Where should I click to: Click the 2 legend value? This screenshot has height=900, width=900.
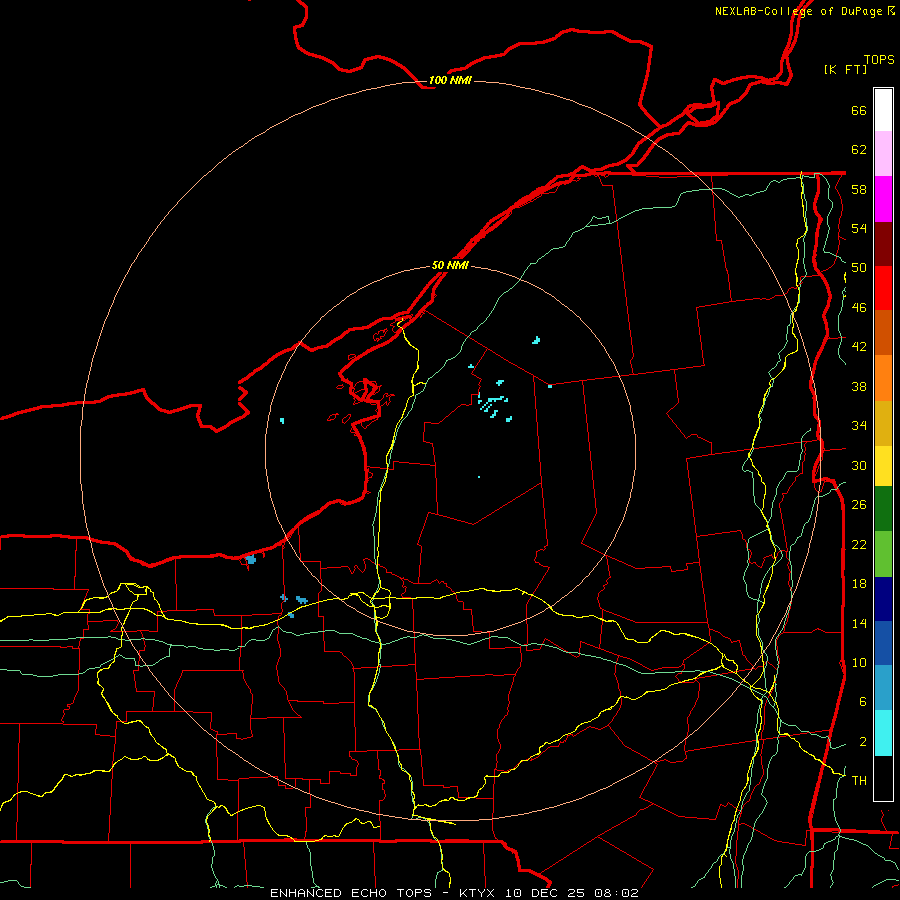click(862, 742)
